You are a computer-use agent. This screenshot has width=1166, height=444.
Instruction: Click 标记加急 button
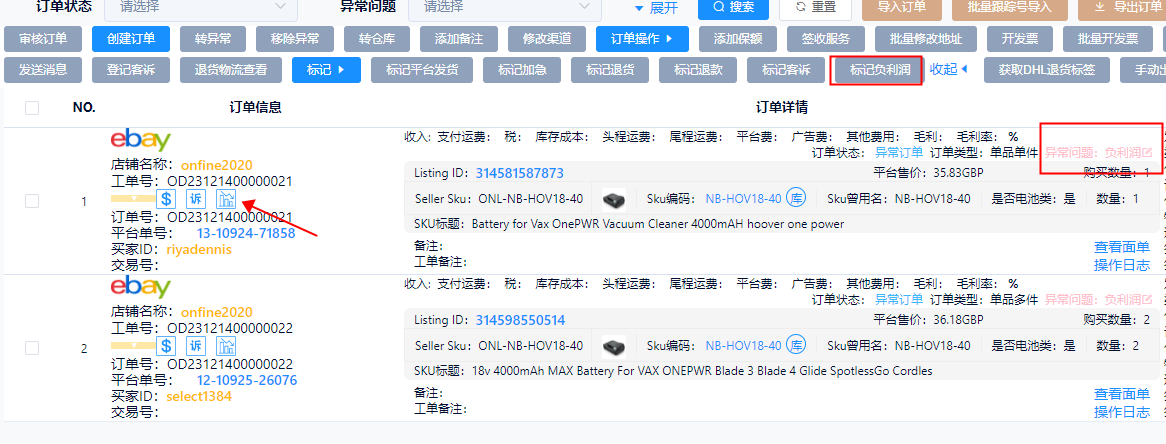click(x=522, y=70)
